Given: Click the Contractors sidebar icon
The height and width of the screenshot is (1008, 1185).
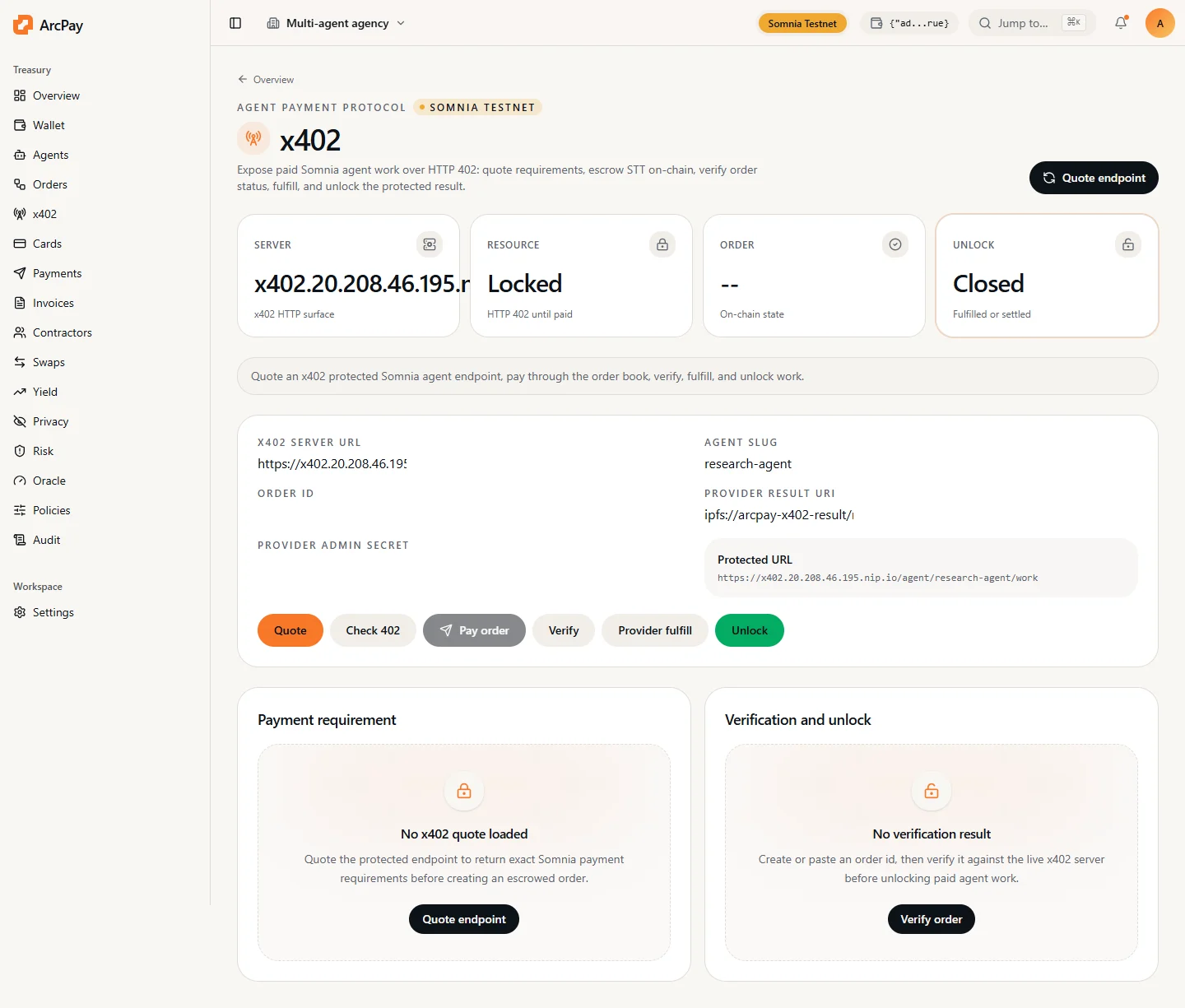Looking at the screenshot, I should click(x=20, y=332).
